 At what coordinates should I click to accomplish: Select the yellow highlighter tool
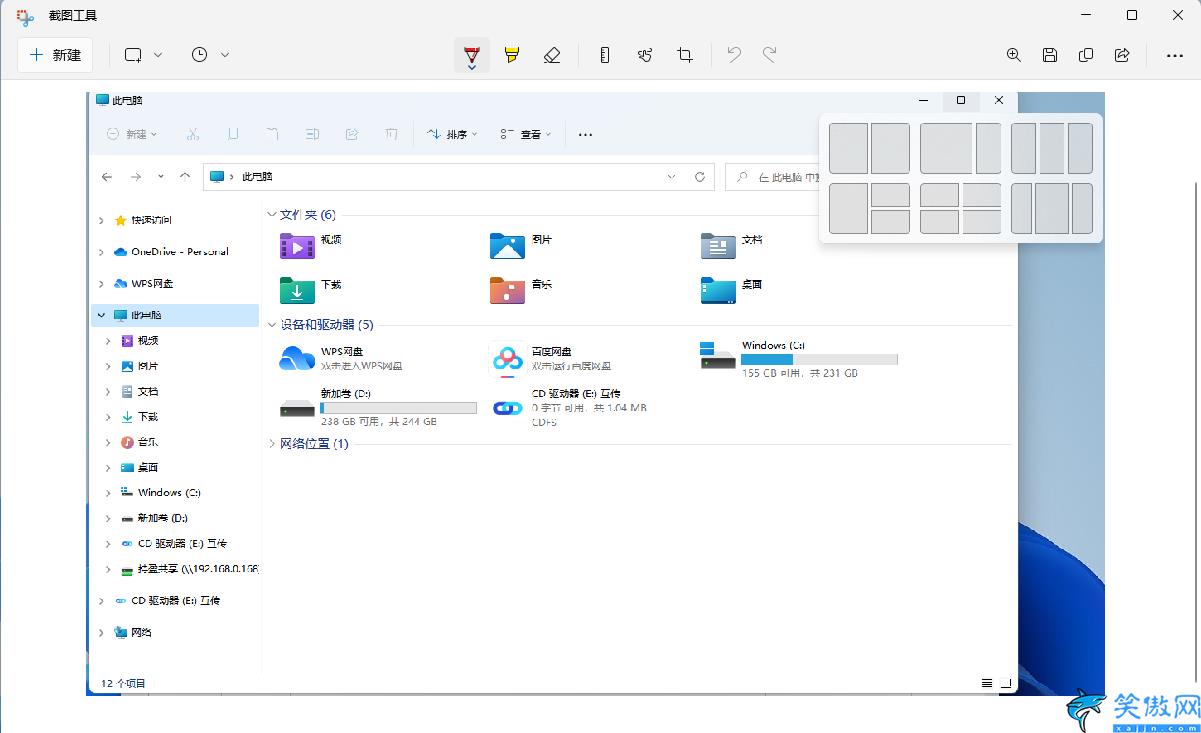(x=512, y=55)
